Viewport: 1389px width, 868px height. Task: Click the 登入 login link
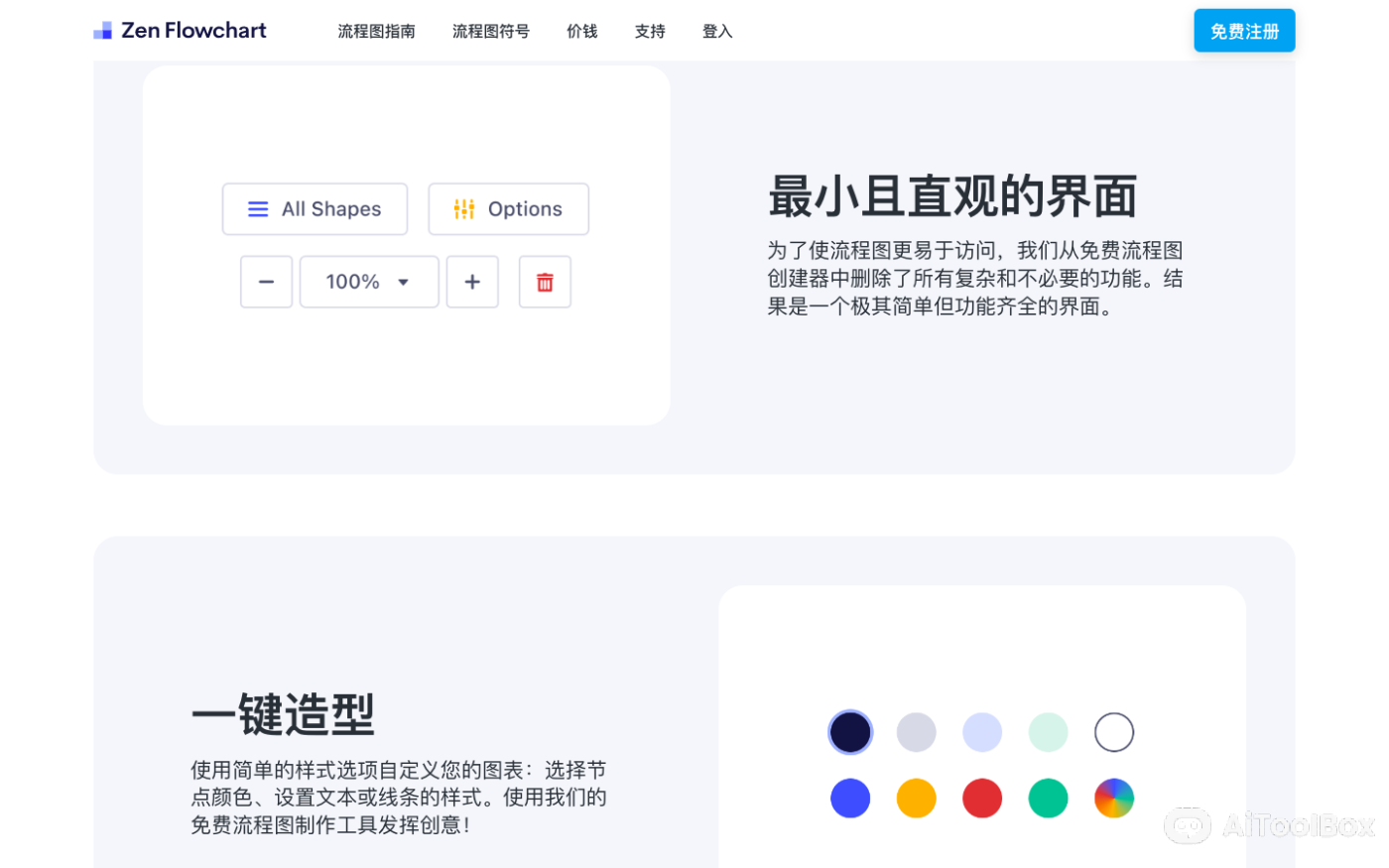(x=717, y=32)
